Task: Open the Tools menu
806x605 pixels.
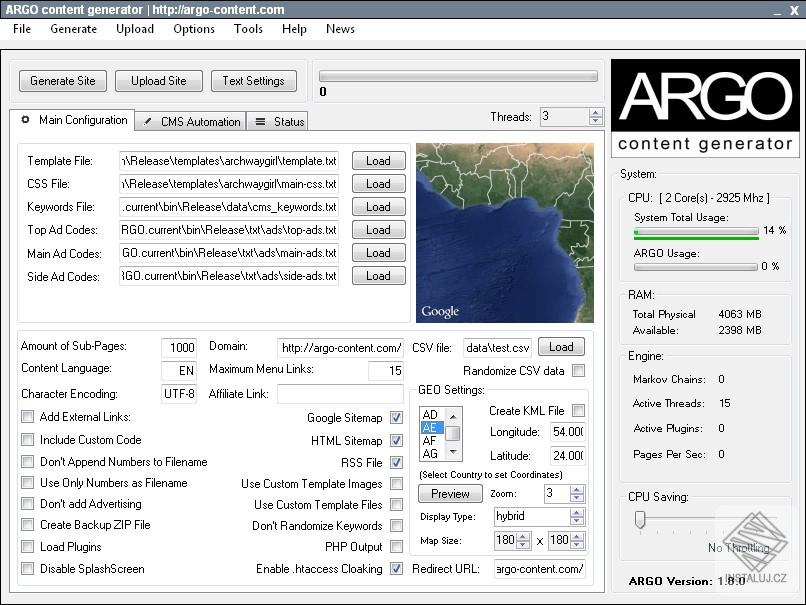Action: [248, 29]
